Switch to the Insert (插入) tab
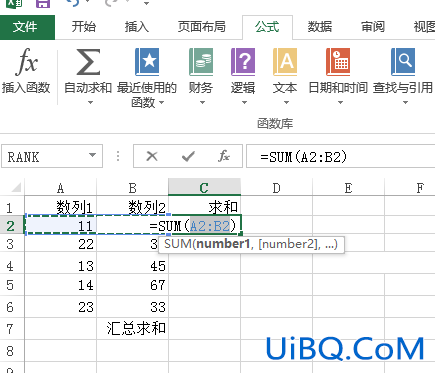Screen dimensions: 435x373 click(136, 27)
